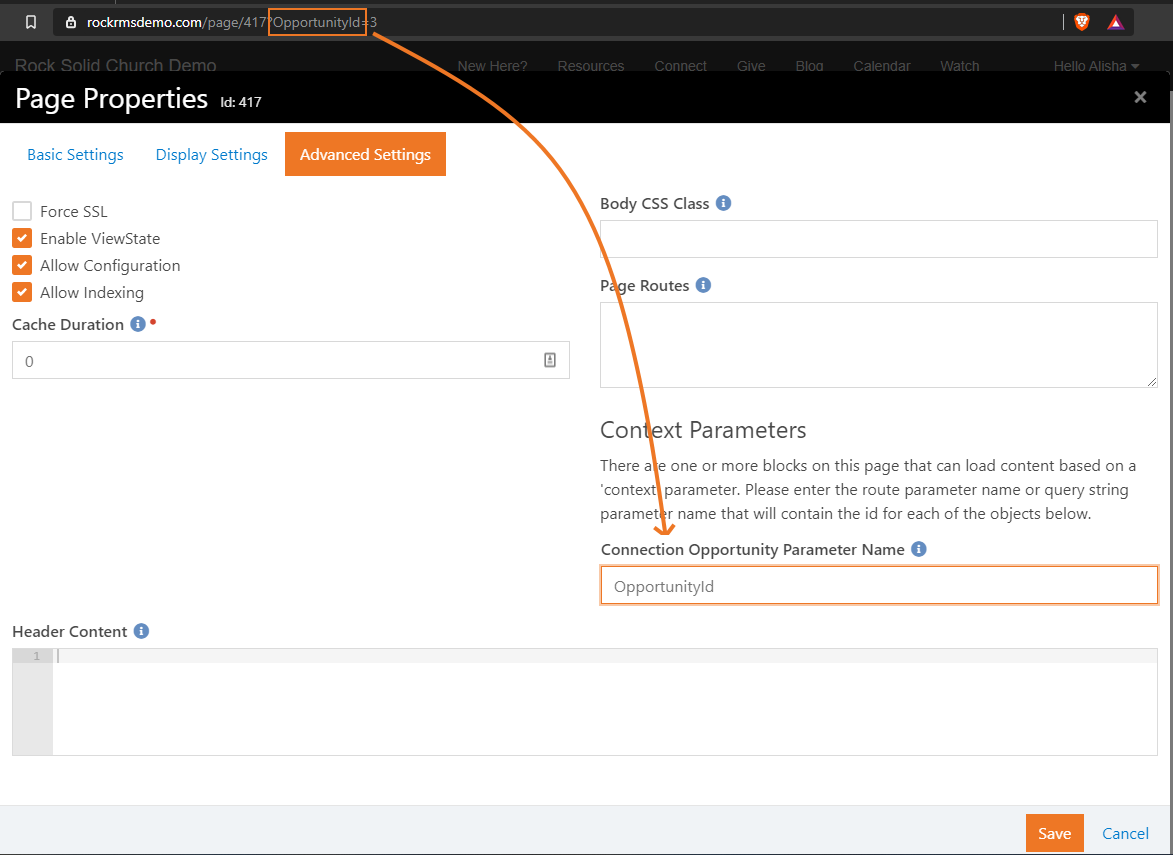This screenshot has height=855, width=1173.
Task: Focus the Body CSS Class field
Action: click(878, 239)
